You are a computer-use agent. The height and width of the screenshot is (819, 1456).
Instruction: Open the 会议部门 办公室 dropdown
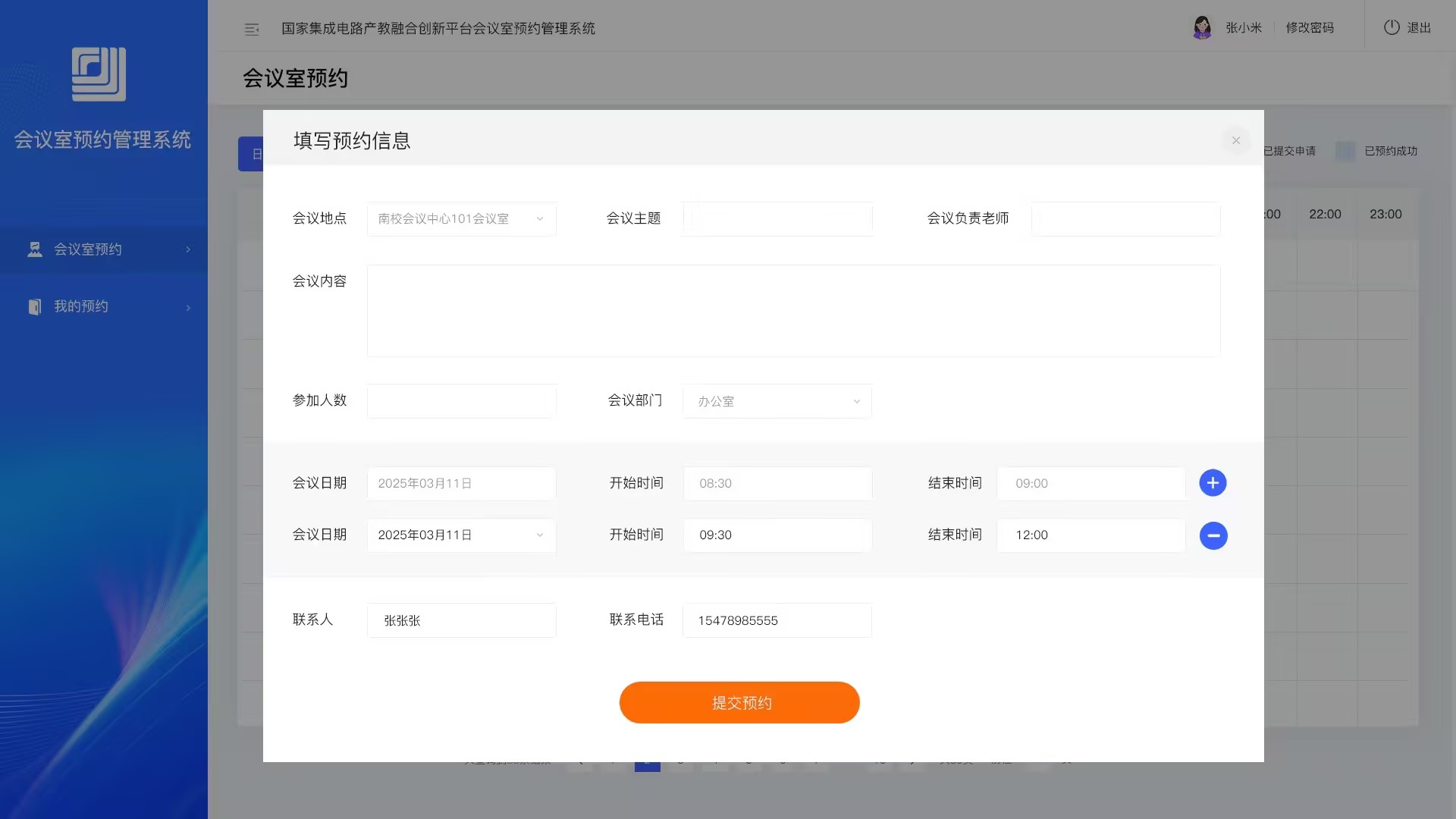[x=777, y=401]
